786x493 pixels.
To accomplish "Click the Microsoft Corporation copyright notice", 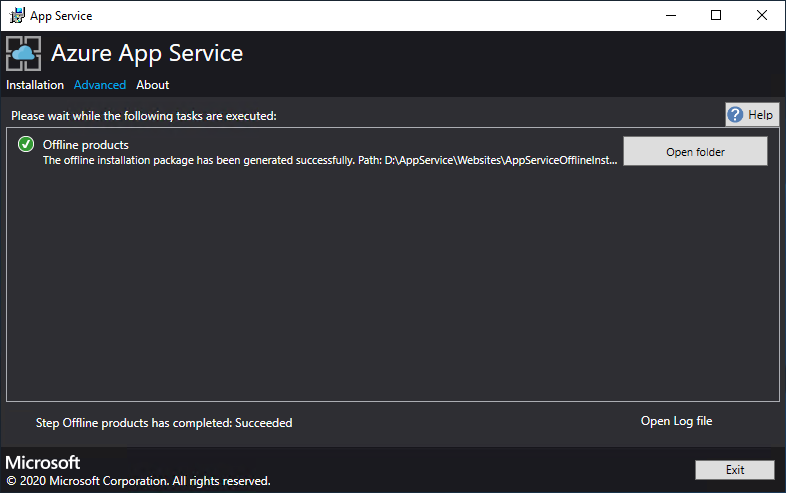I will [x=138, y=481].
